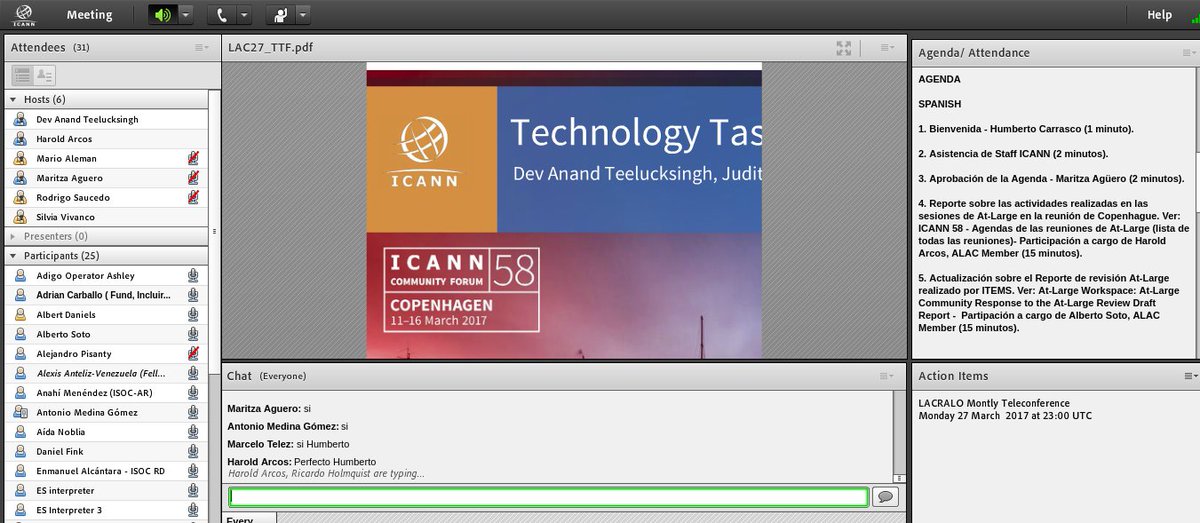Click microphone icon for ES Interpreter 3
This screenshot has height=523, width=1200.
[193, 510]
